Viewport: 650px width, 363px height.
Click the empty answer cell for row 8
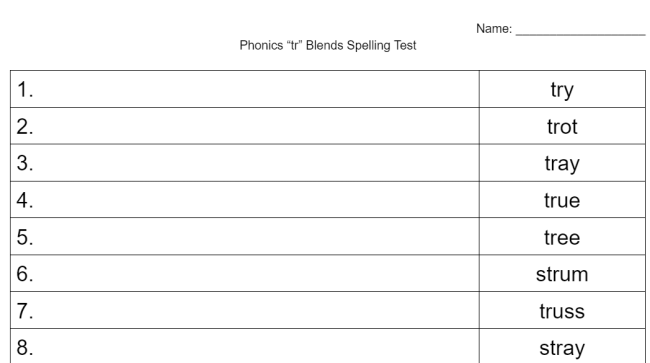pyautogui.click(x=245, y=346)
